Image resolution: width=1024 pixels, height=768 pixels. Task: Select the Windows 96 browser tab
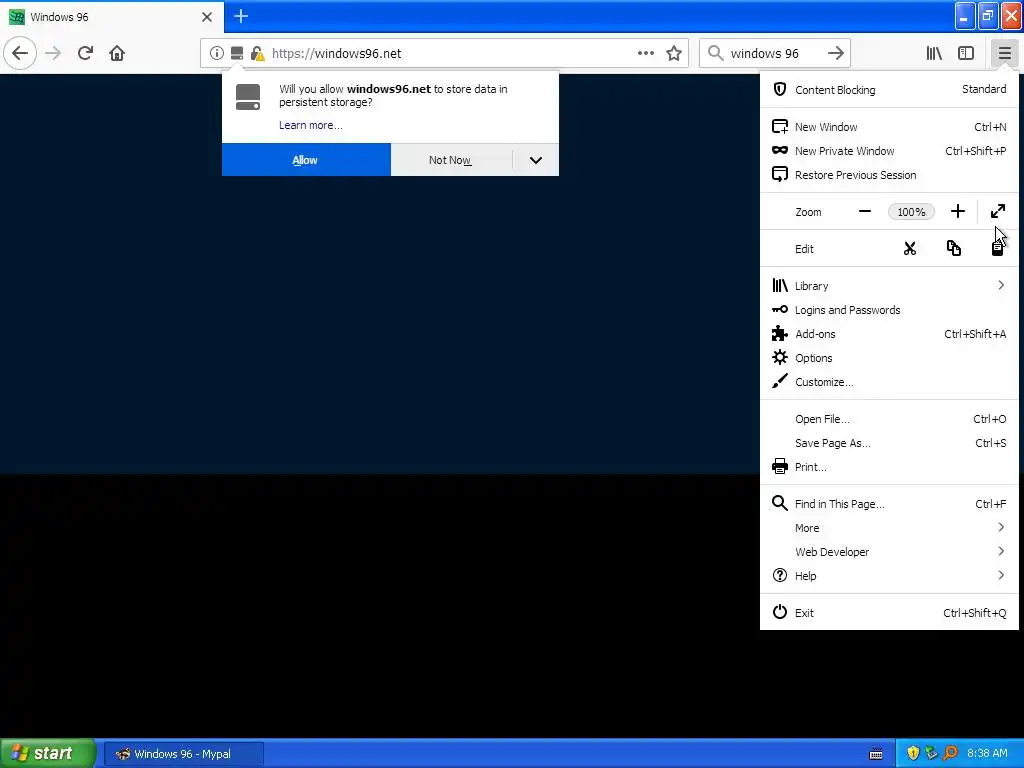click(112, 17)
